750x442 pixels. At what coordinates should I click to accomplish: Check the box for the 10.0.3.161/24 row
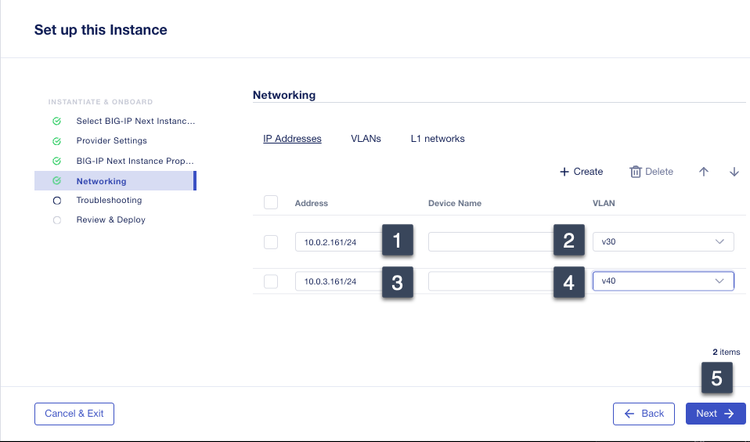point(271,282)
